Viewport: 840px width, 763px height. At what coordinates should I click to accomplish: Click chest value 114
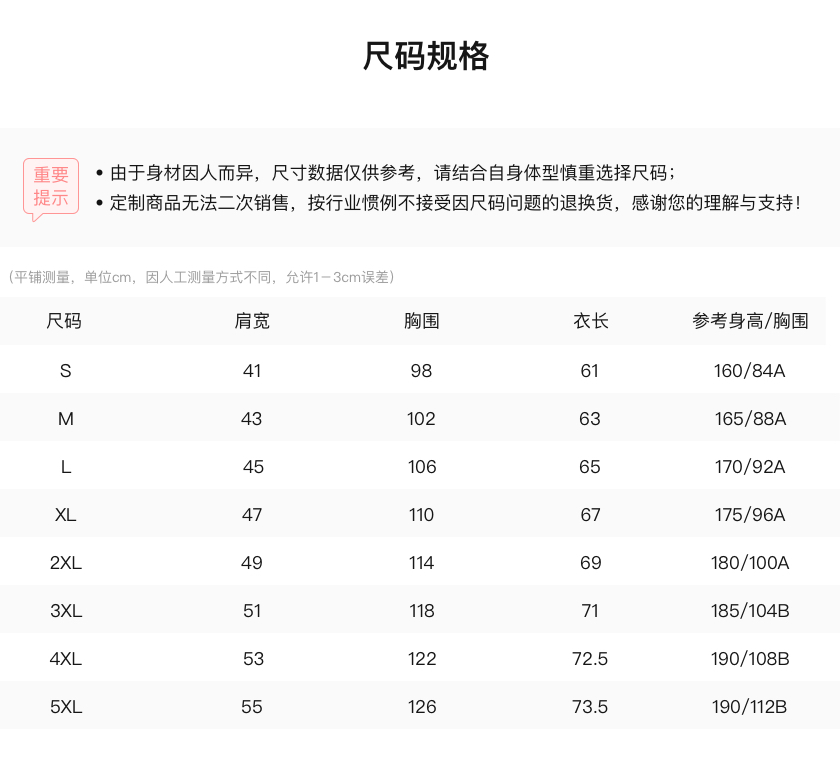[421, 563]
